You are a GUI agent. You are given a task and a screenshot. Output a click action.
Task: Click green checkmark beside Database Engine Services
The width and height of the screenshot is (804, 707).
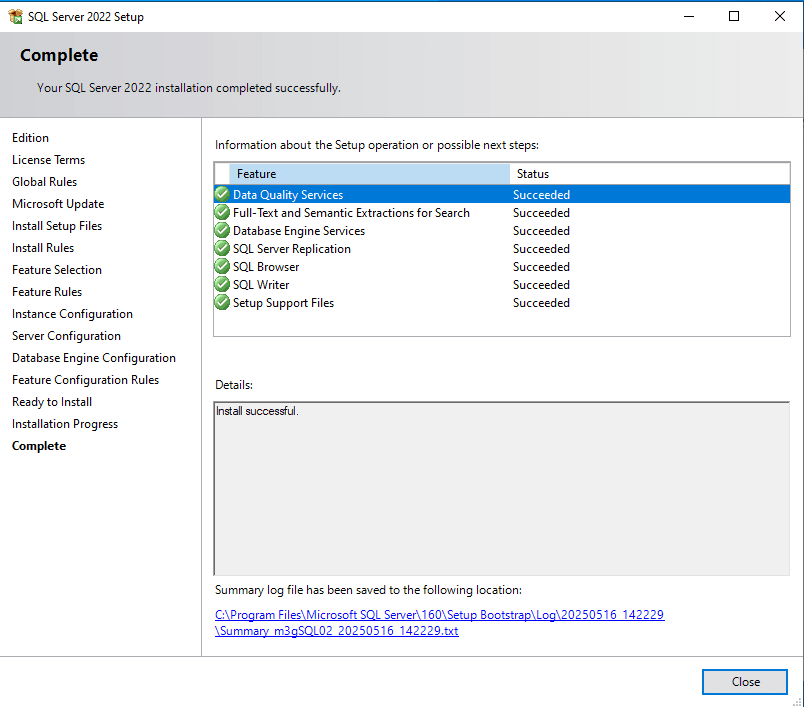222,230
